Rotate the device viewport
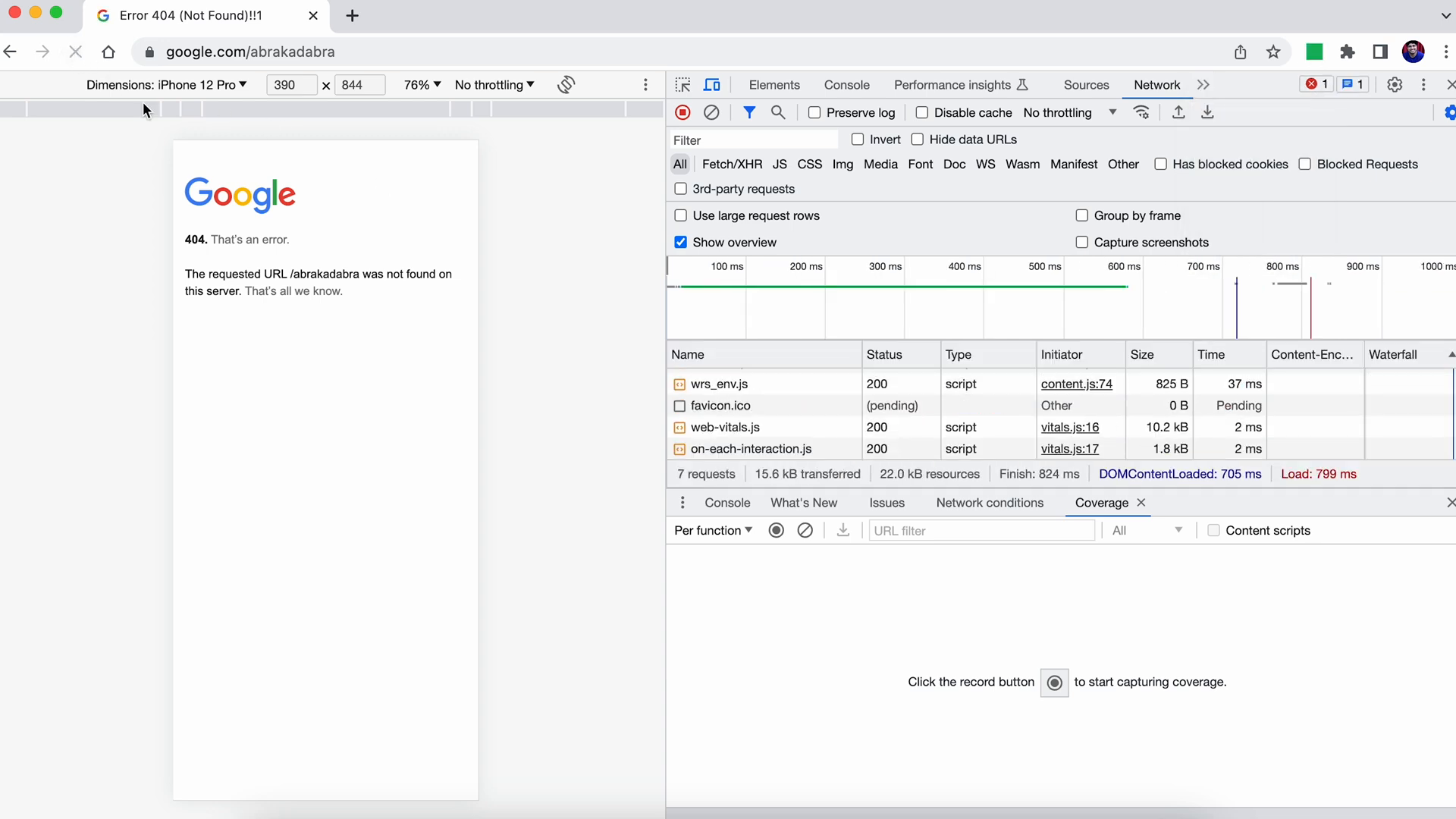This screenshot has height=819, width=1456. click(566, 85)
